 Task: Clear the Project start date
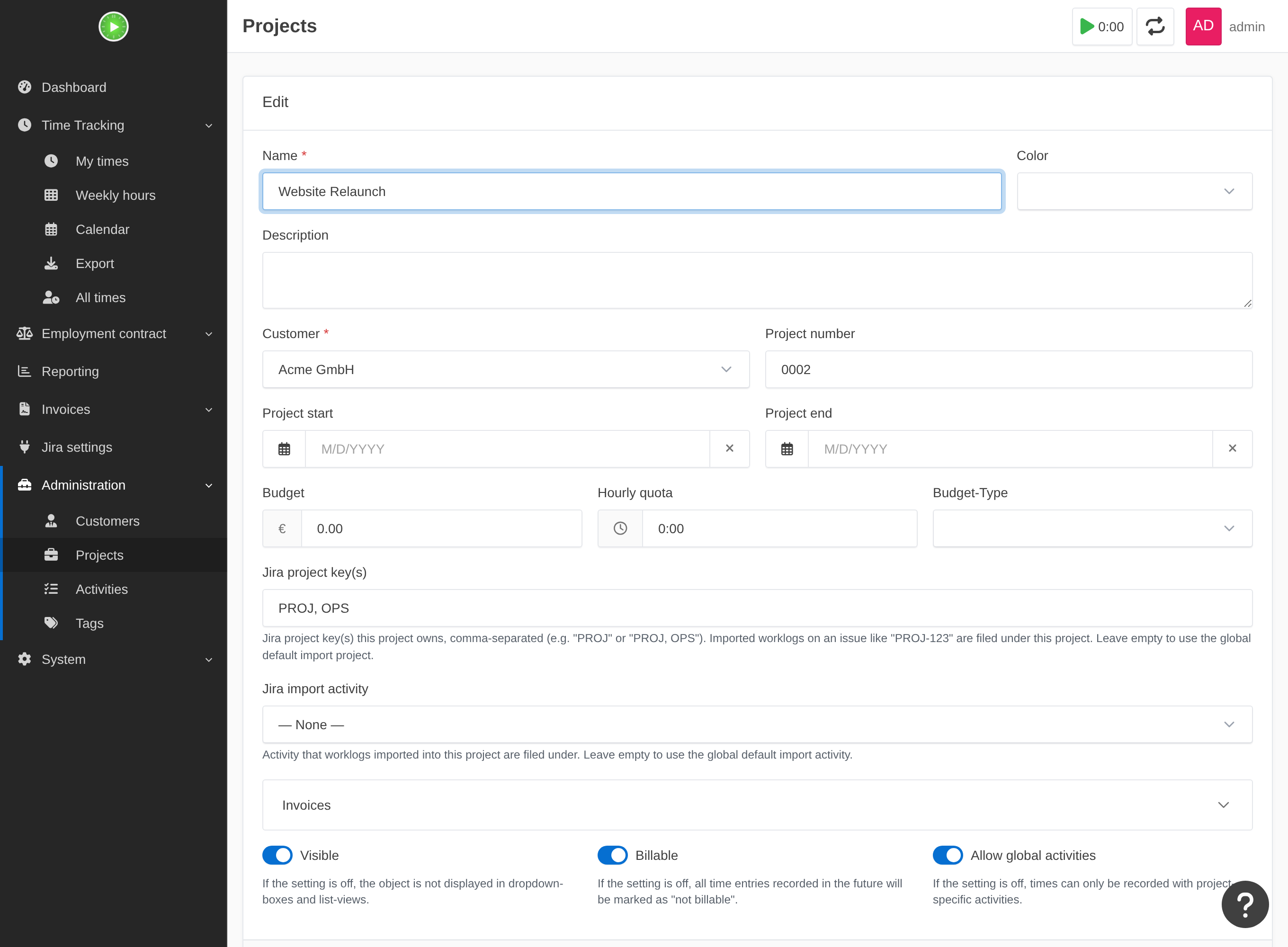730,448
